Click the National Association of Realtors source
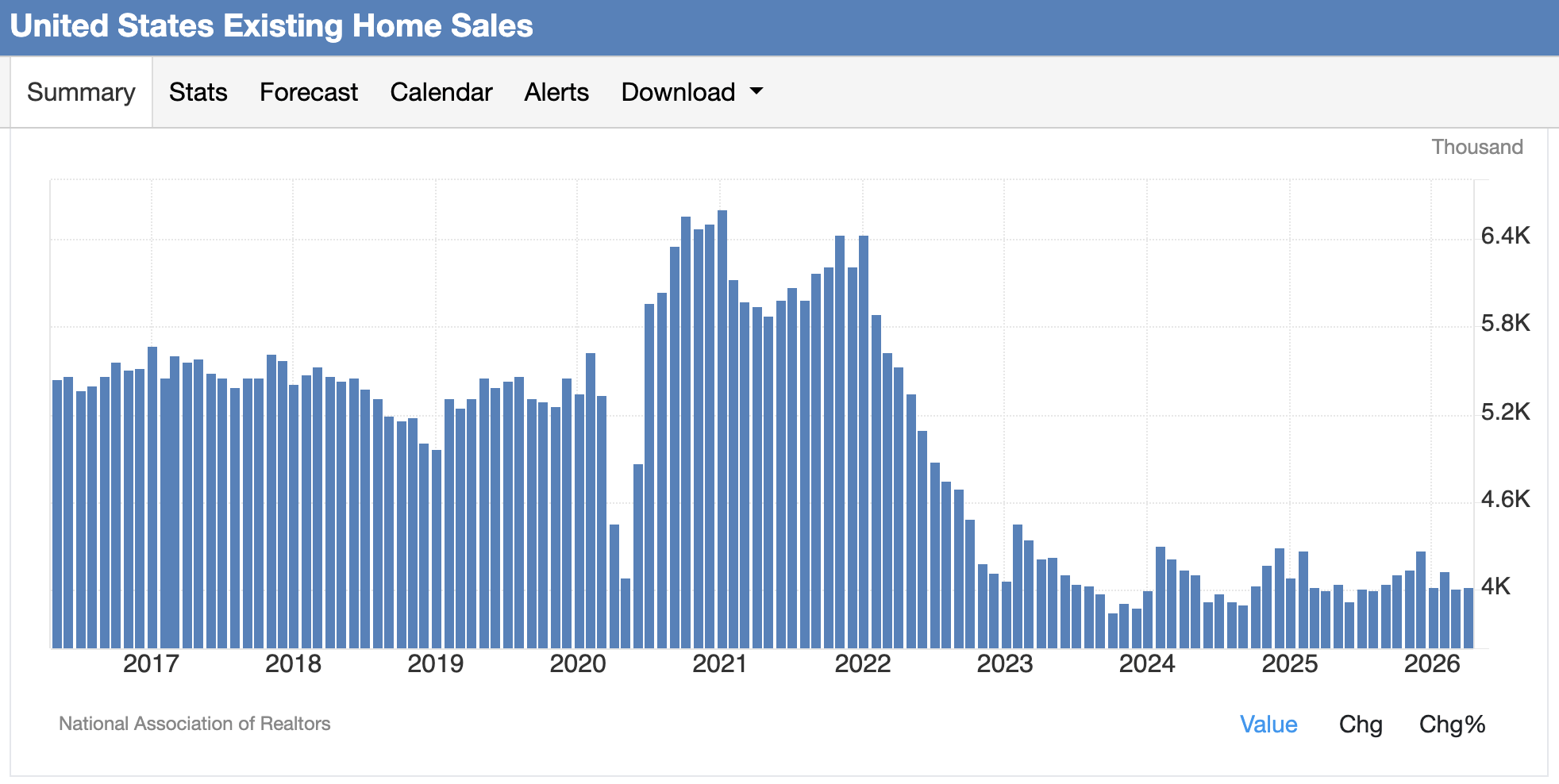Viewport: 1559px width, 784px height. 194,724
